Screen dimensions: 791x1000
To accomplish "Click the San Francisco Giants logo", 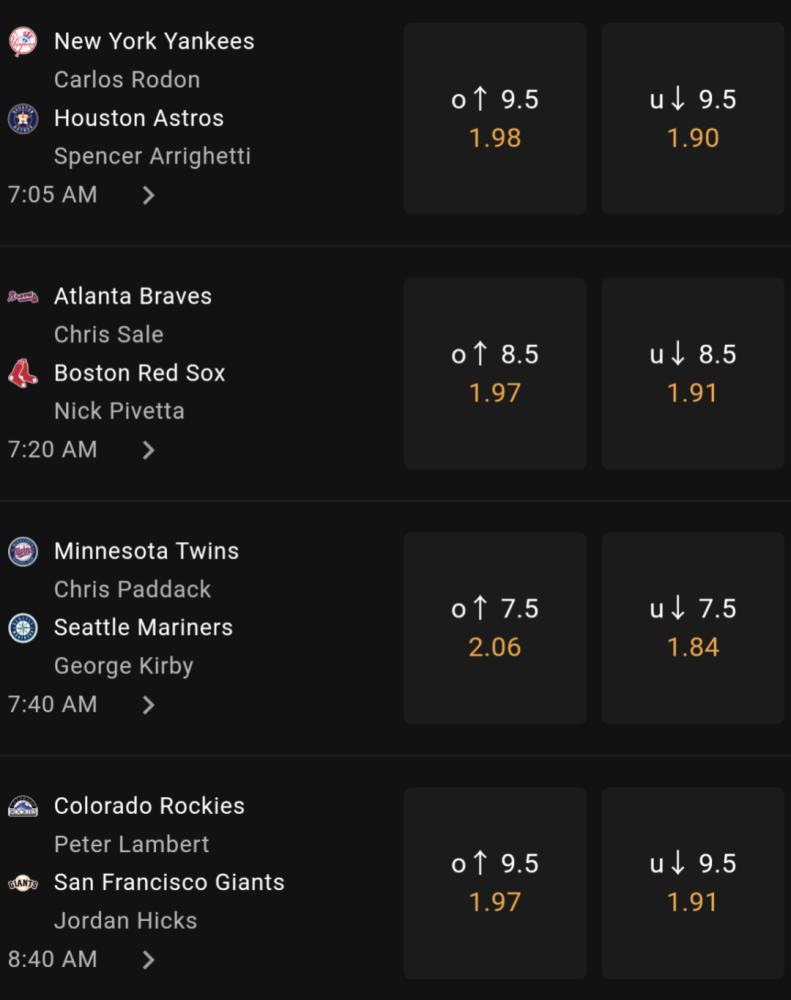I will [x=22, y=883].
